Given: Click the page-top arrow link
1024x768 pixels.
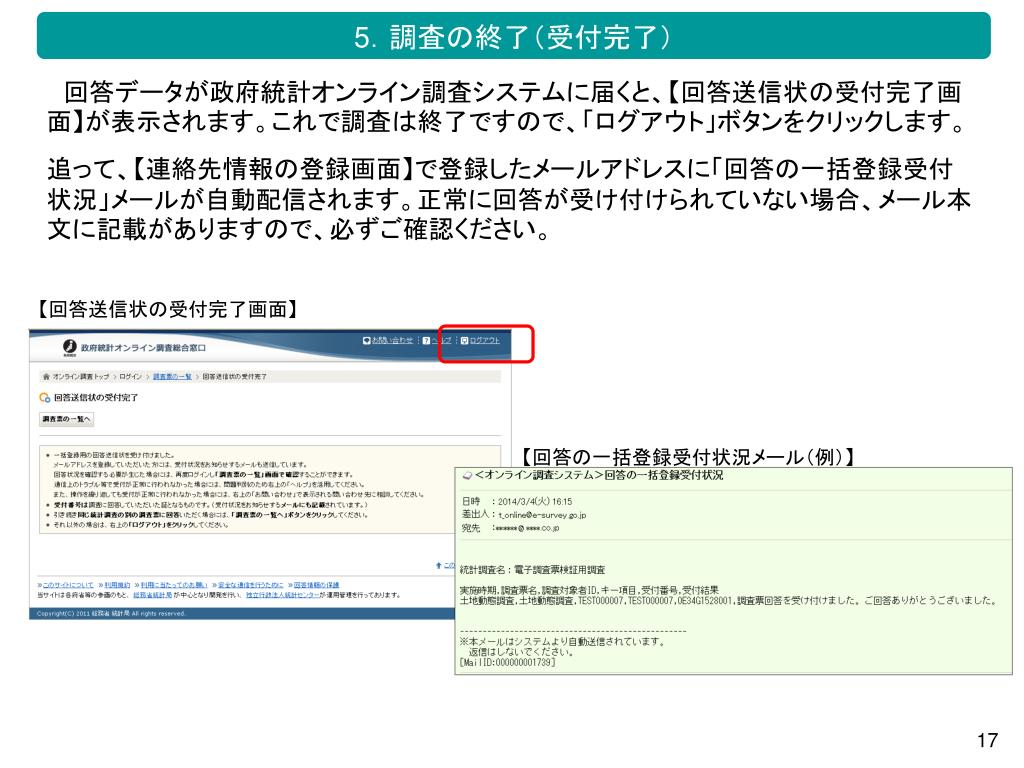Looking at the screenshot, I should tap(445, 566).
